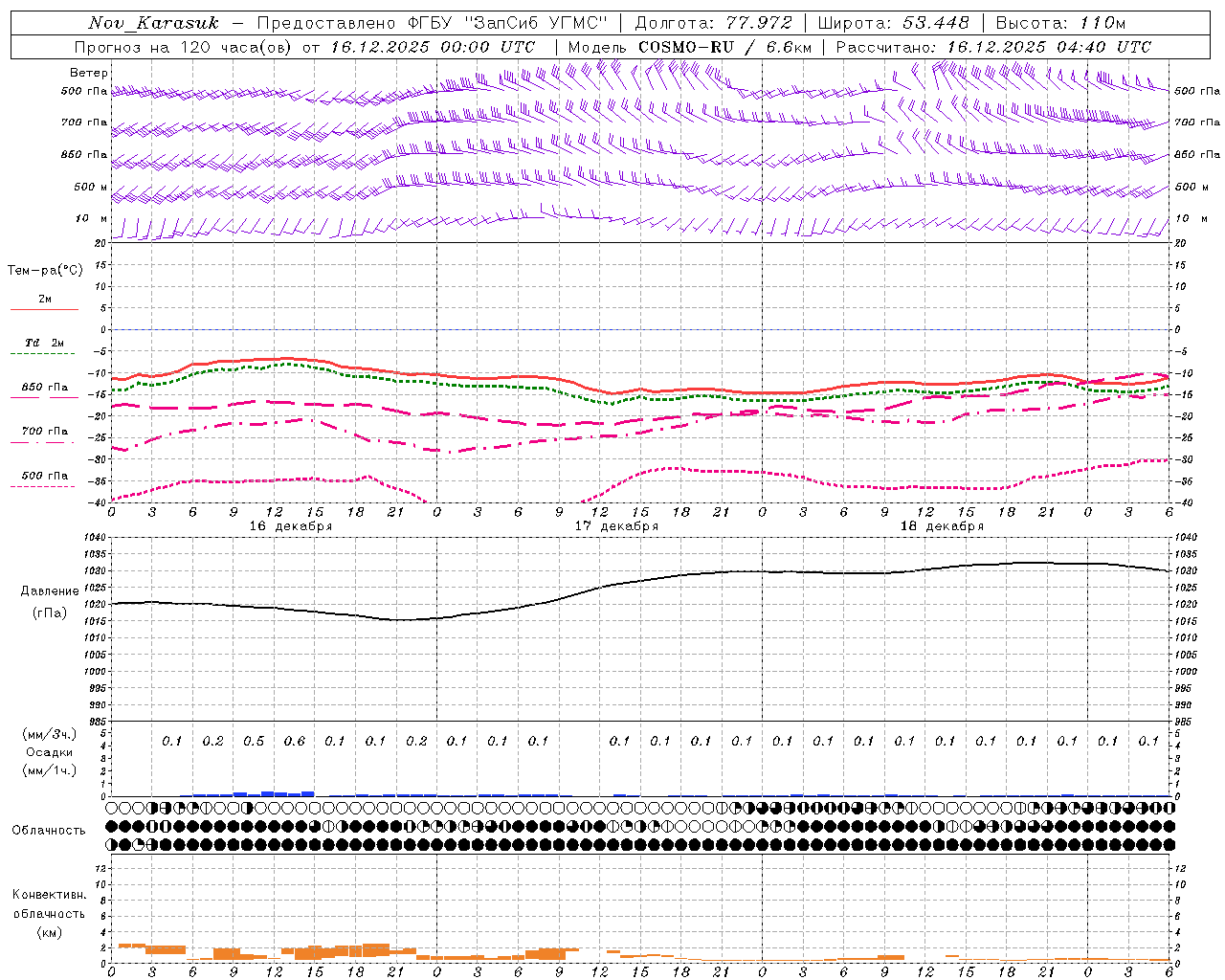This screenshot has width=1225, height=980.
Task: Click the Осадки panel label
Action: [x=49, y=752]
